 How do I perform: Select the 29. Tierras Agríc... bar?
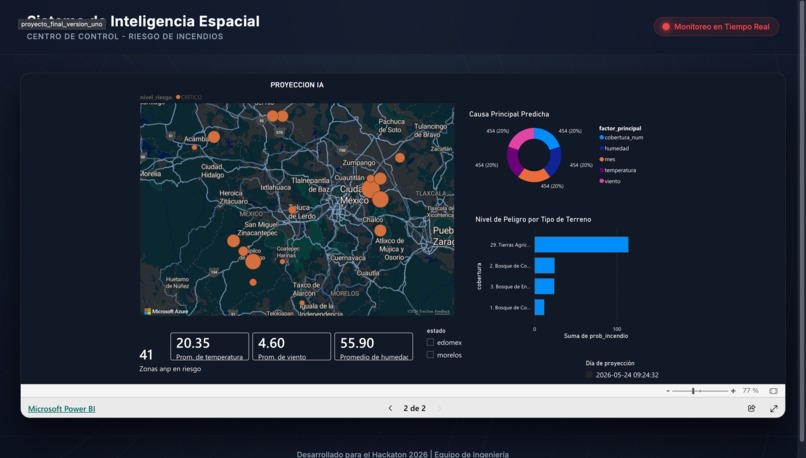click(x=581, y=245)
